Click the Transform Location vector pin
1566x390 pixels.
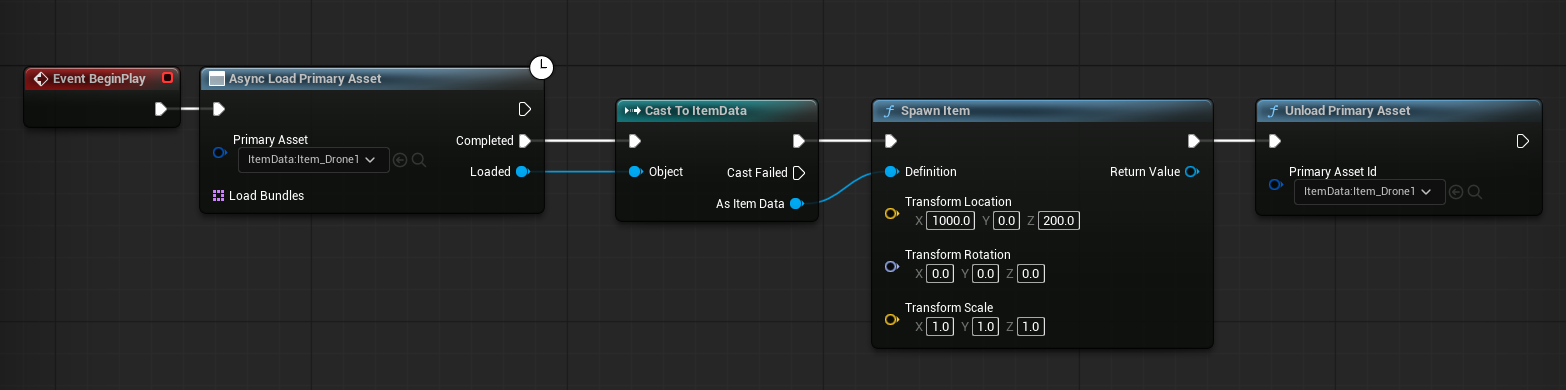pyautogui.click(x=891, y=214)
